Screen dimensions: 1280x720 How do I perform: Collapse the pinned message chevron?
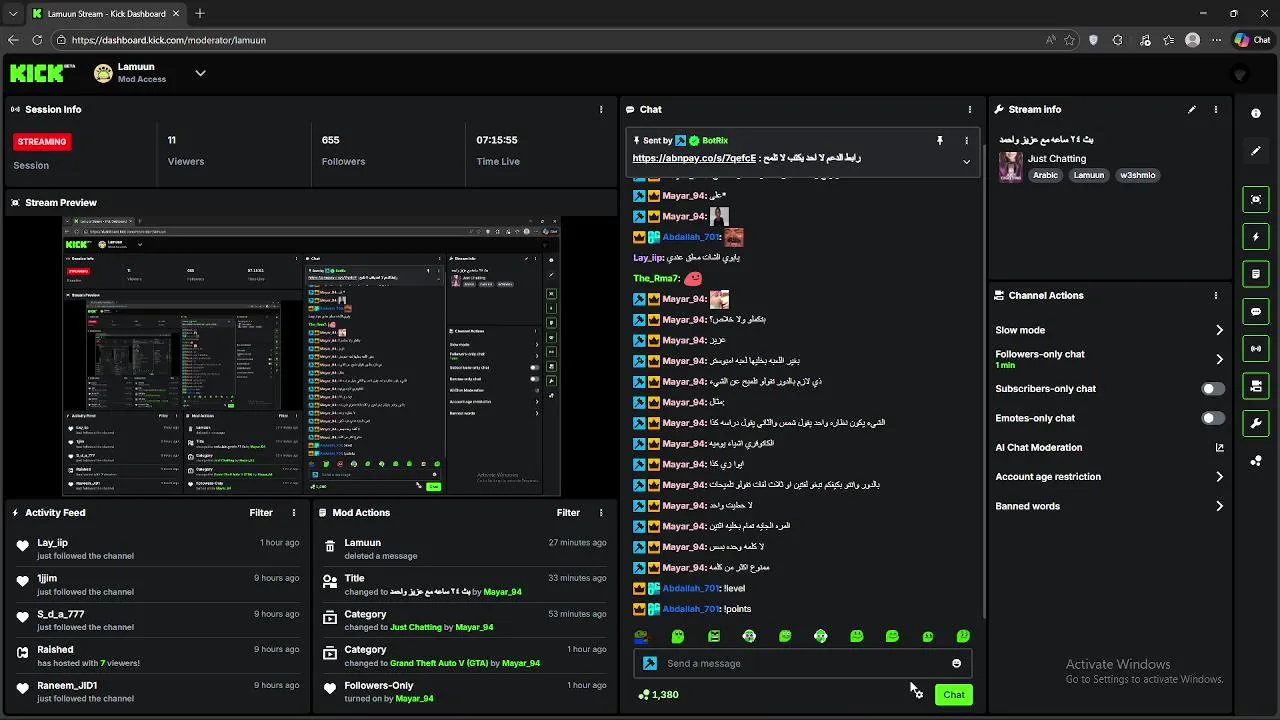pos(966,161)
